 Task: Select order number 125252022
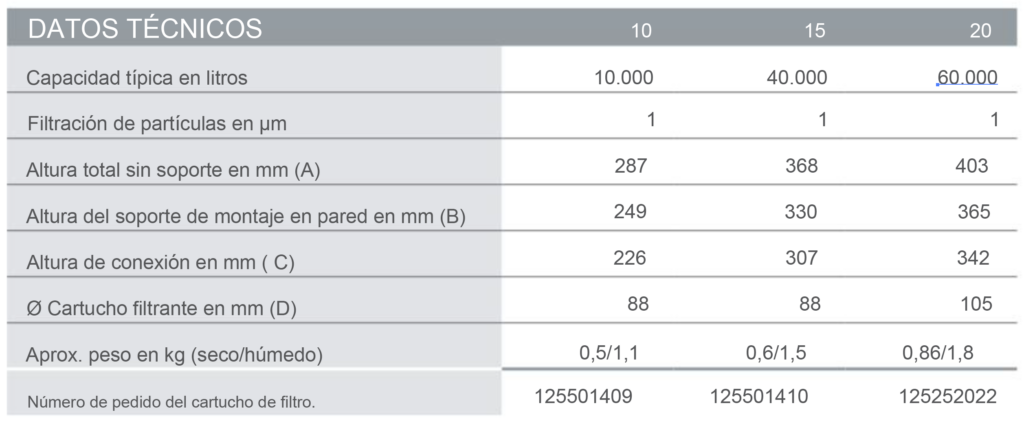click(x=948, y=397)
